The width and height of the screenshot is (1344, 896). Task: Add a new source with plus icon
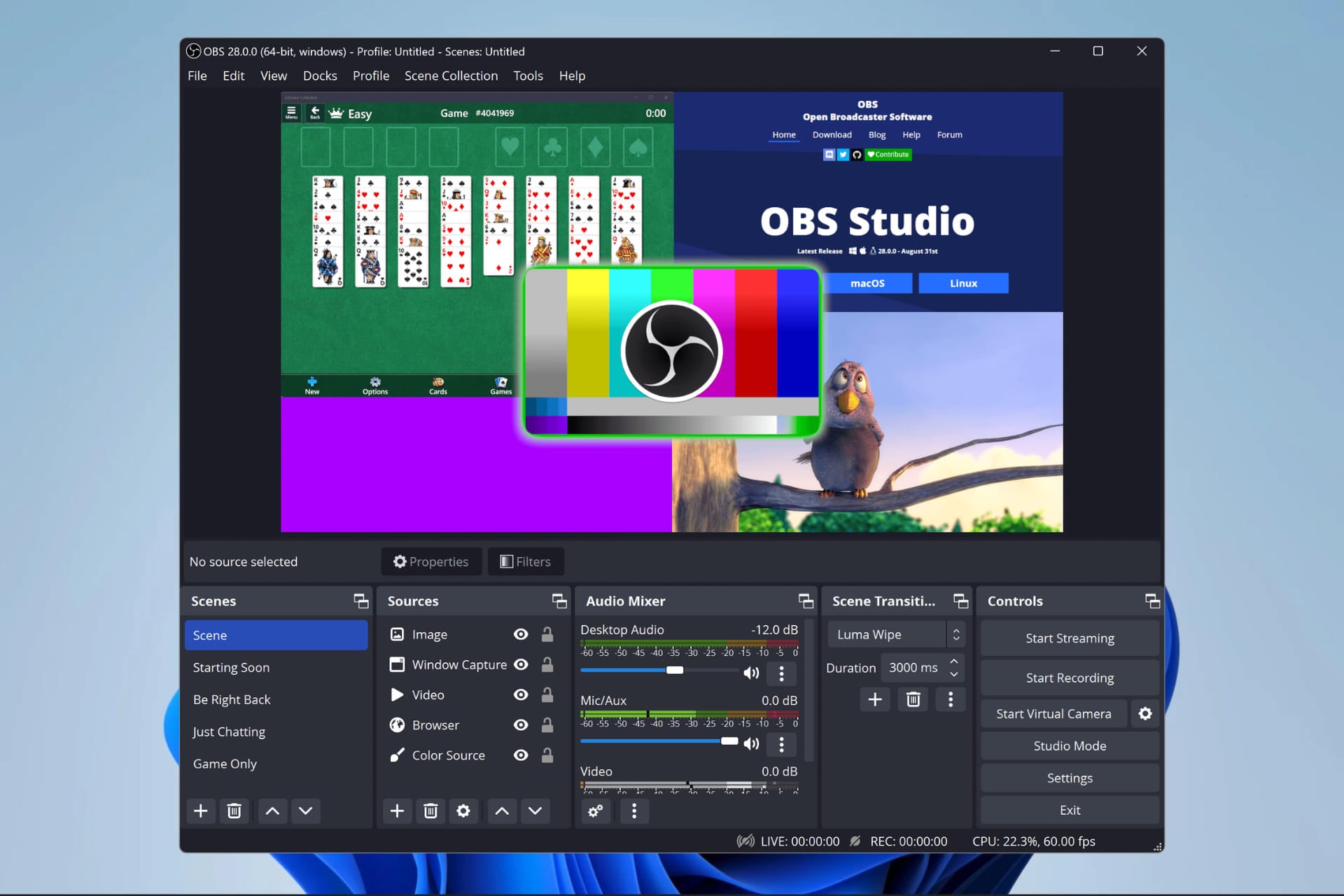[397, 811]
